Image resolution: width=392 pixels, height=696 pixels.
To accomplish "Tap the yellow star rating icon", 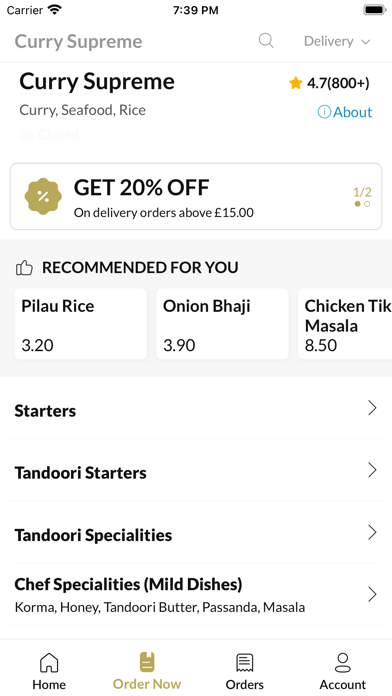I will click(296, 83).
